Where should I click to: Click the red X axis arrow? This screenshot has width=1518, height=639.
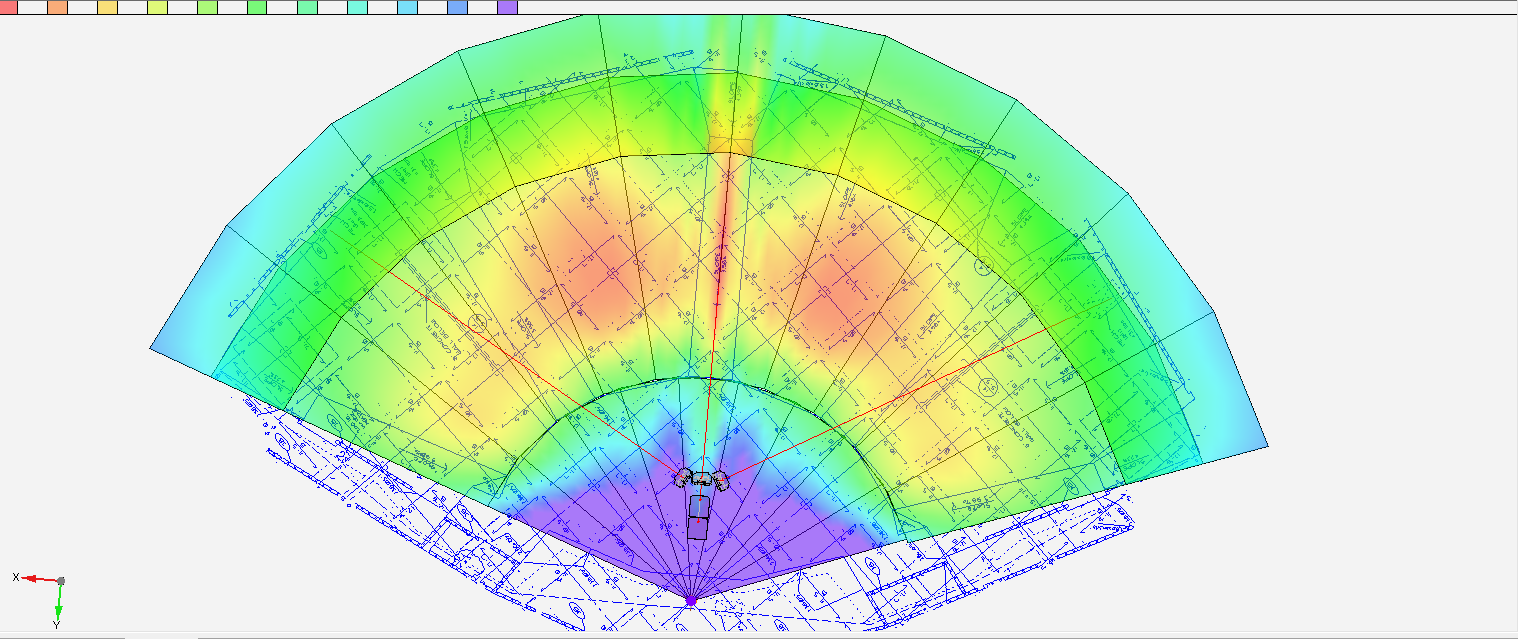pyautogui.click(x=39, y=579)
